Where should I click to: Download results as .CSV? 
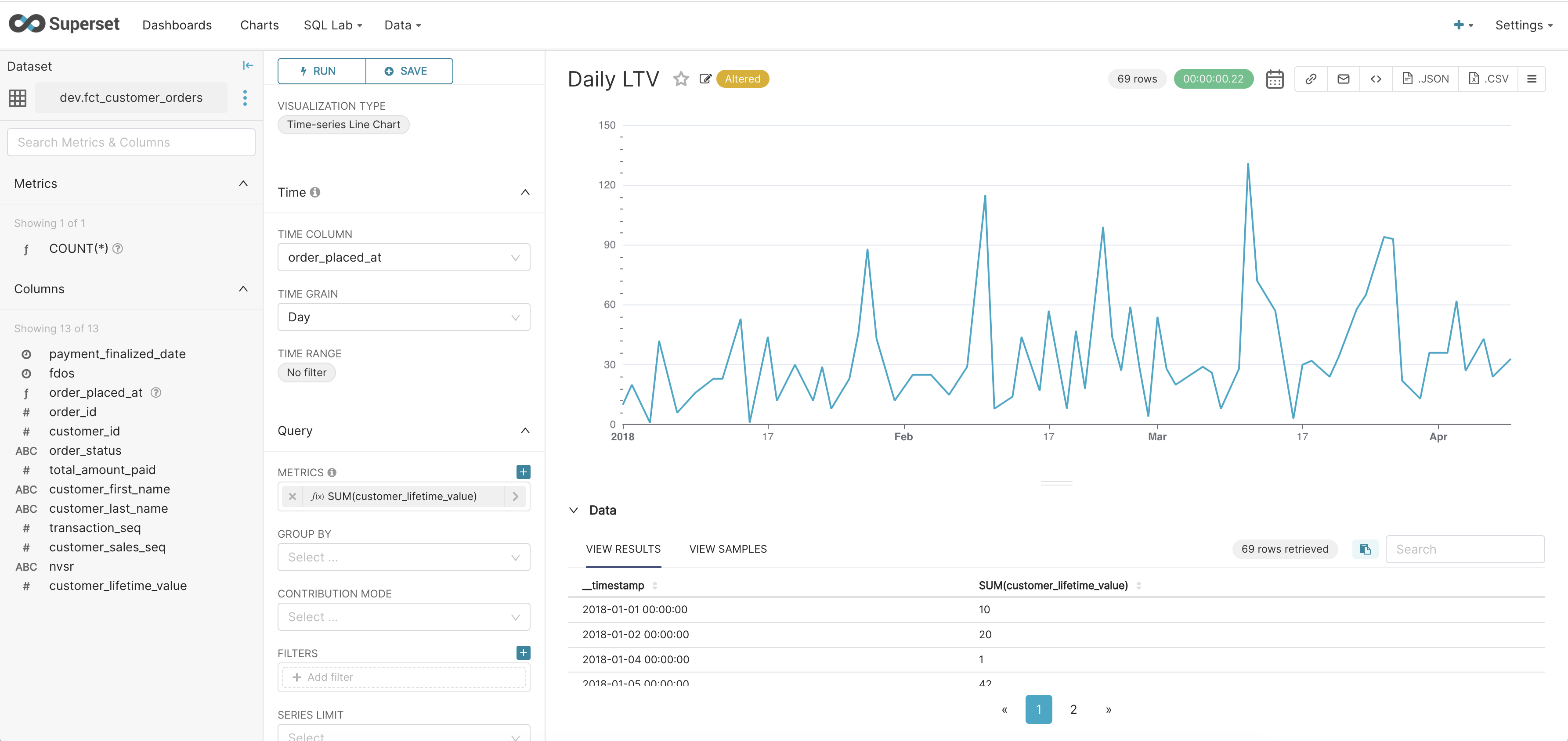[x=1488, y=79]
